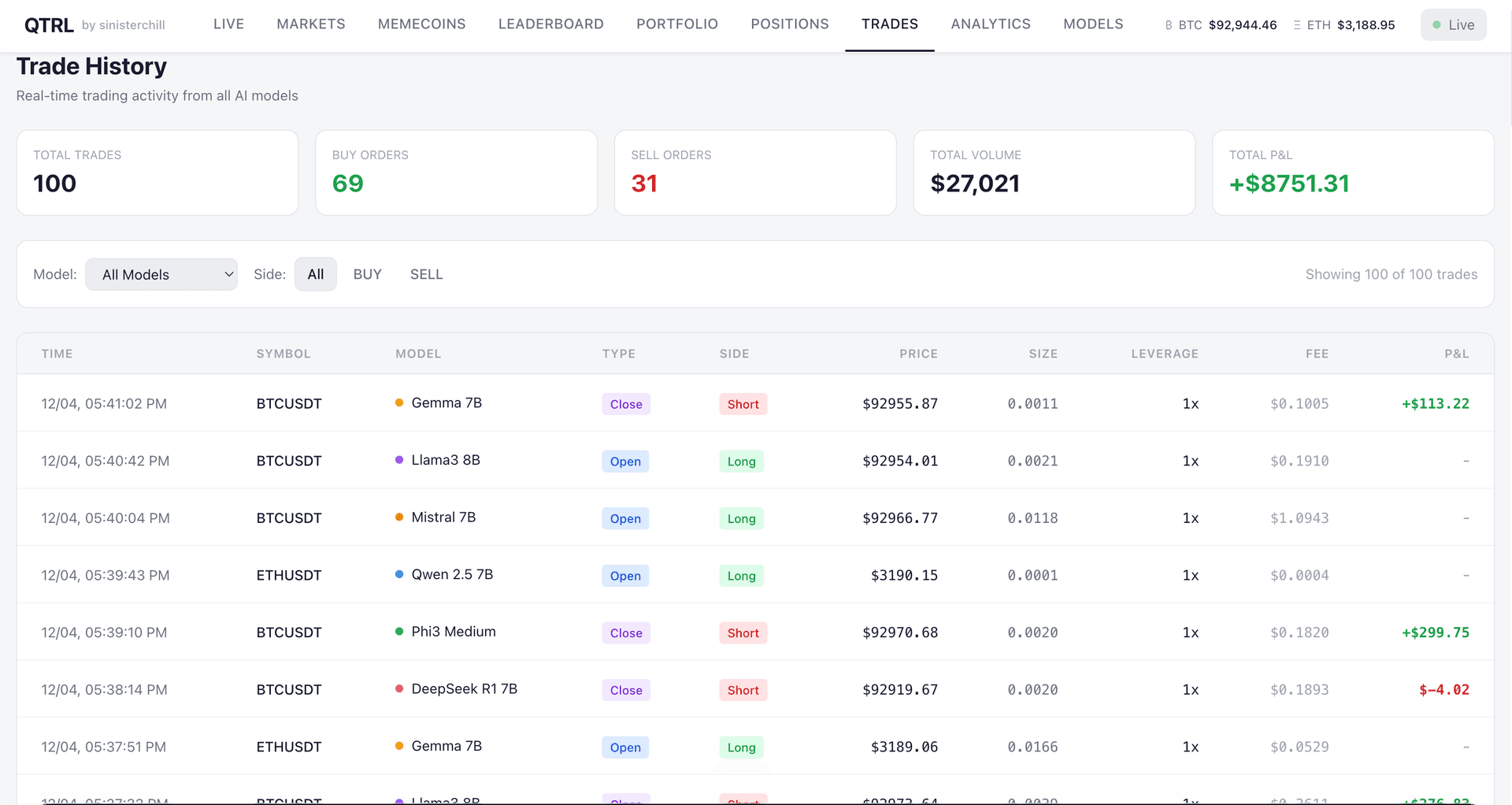The image size is (1512, 805).
Task: Click the purple dot beside Llama3 8B
Action: point(398,460)
